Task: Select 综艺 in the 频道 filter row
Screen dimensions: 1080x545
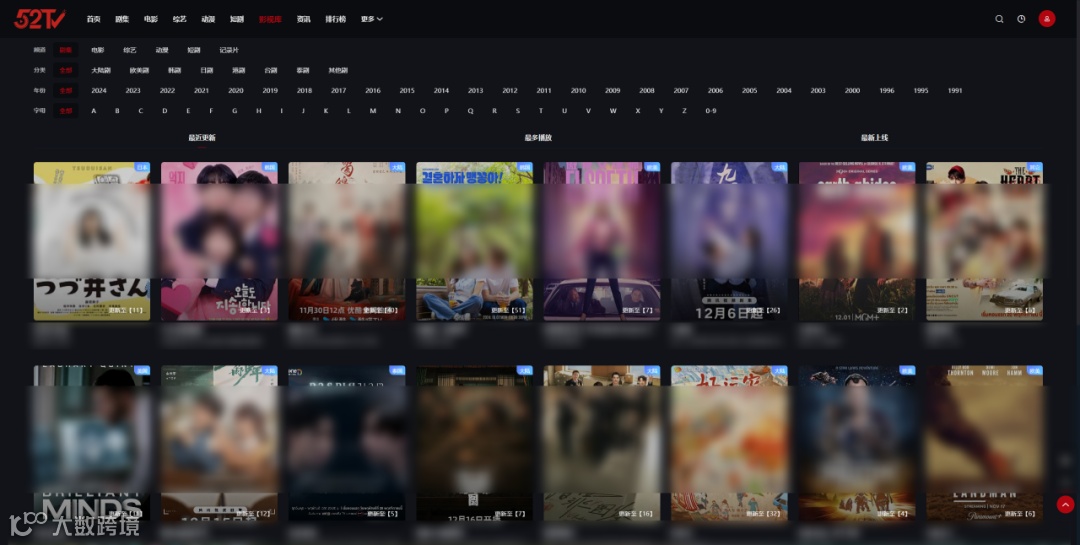Action: pyautogui.click(x=129, y=50)
